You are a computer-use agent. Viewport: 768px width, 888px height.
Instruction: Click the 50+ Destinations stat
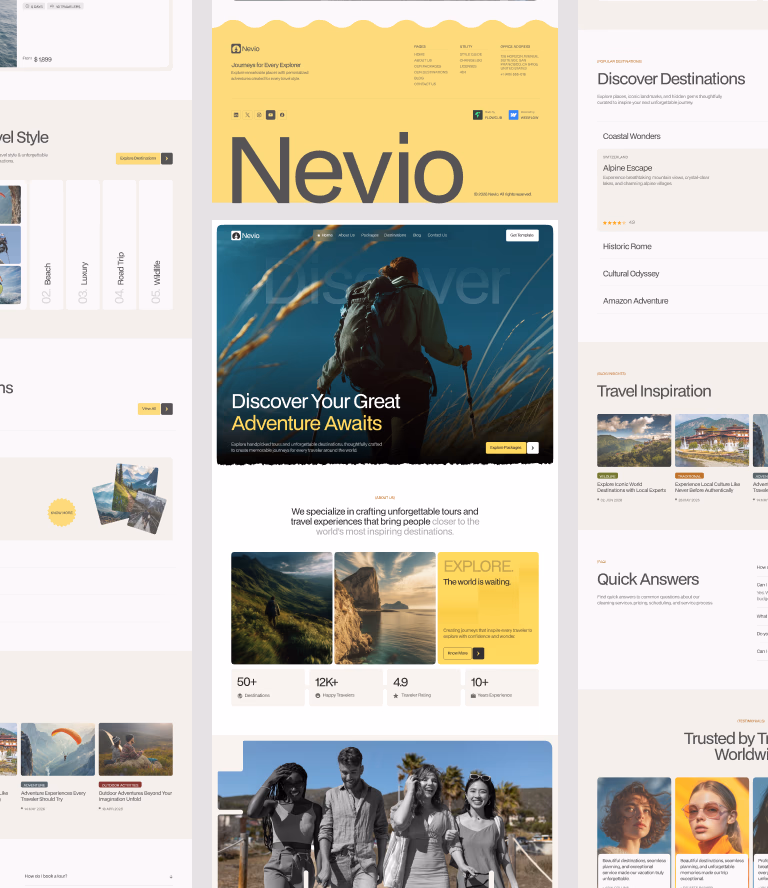point(268,688)
